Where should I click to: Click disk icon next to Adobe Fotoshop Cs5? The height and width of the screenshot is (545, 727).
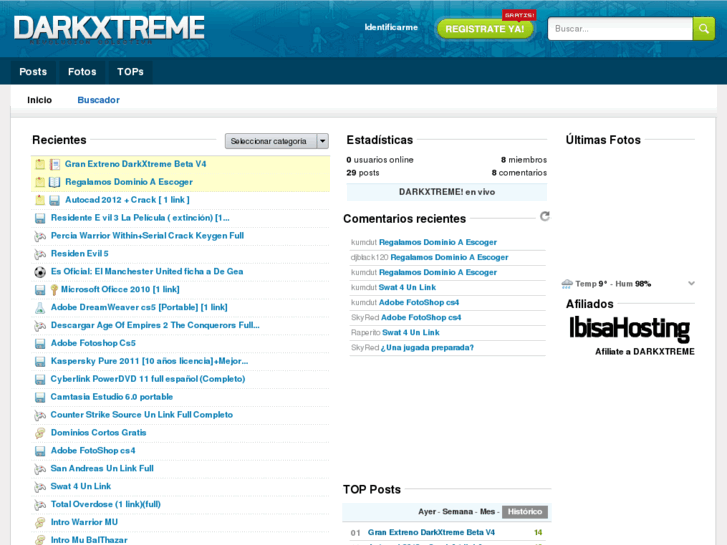coord(40,344)
